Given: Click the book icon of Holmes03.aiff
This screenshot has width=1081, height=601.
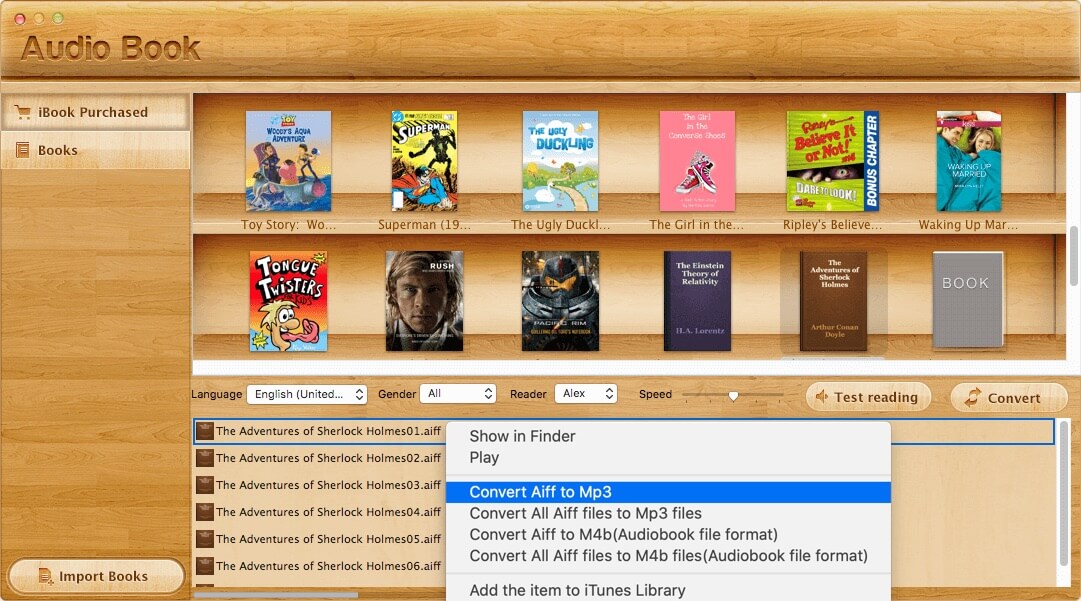Looking at the screenshot, I should tap(205, 485).
